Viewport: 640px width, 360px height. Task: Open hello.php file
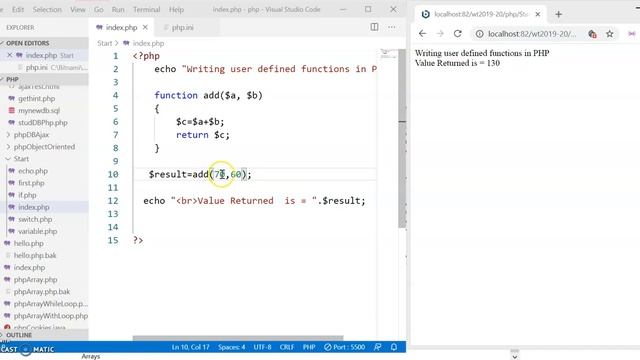(x=28, y=243)
